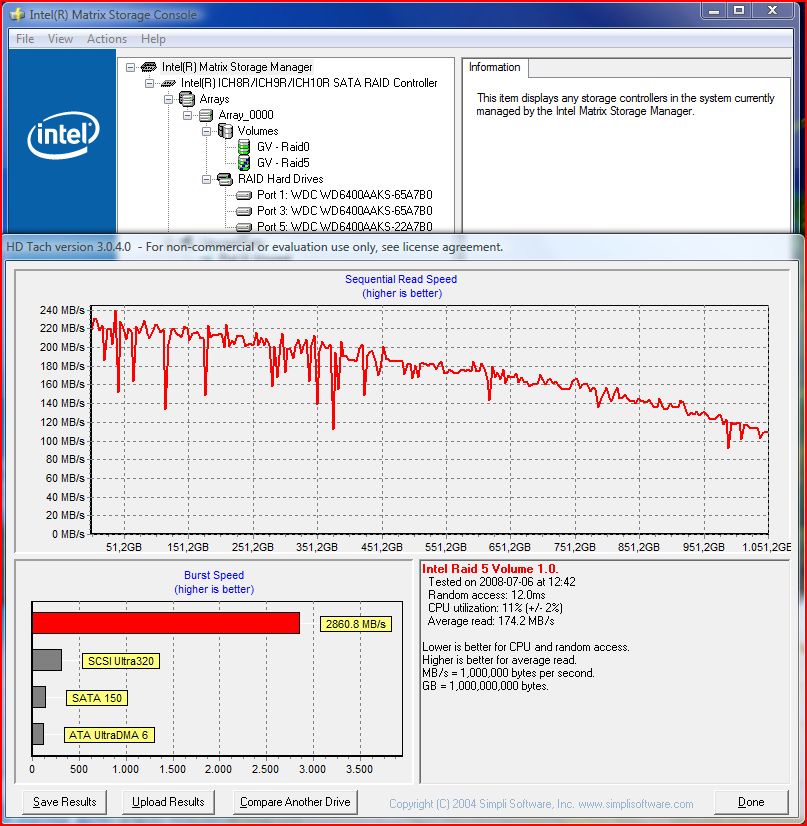
Task: Click the red burst speed bar
Action: point(166,623)
